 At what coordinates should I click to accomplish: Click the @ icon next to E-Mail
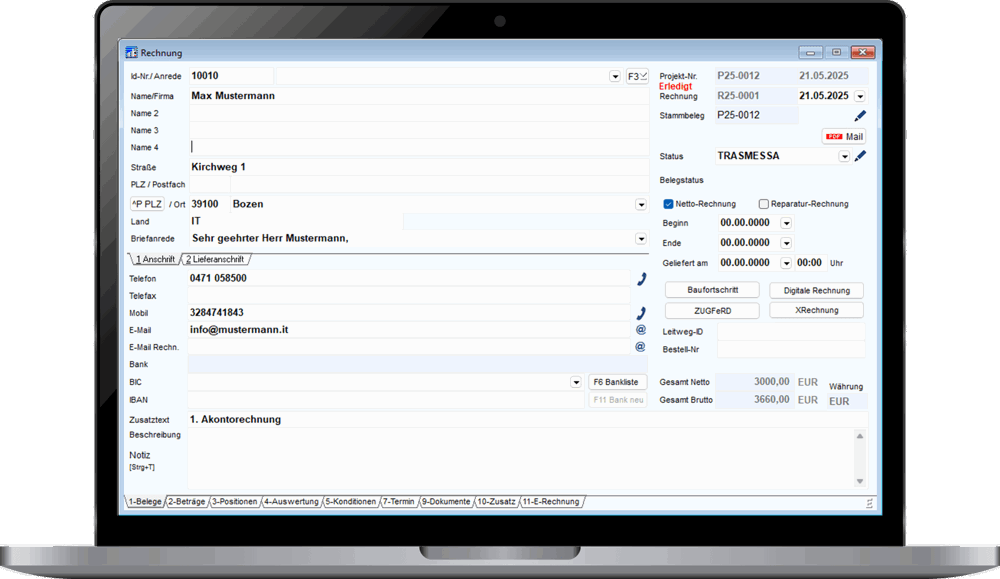[641, 329]
